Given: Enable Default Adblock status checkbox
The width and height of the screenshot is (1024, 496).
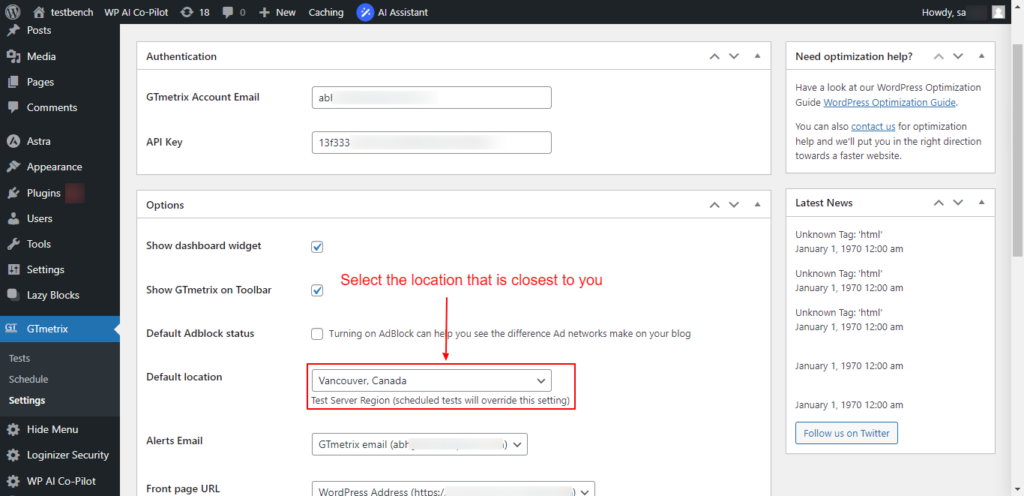Looking at the screenshot, I should point(317,334).
